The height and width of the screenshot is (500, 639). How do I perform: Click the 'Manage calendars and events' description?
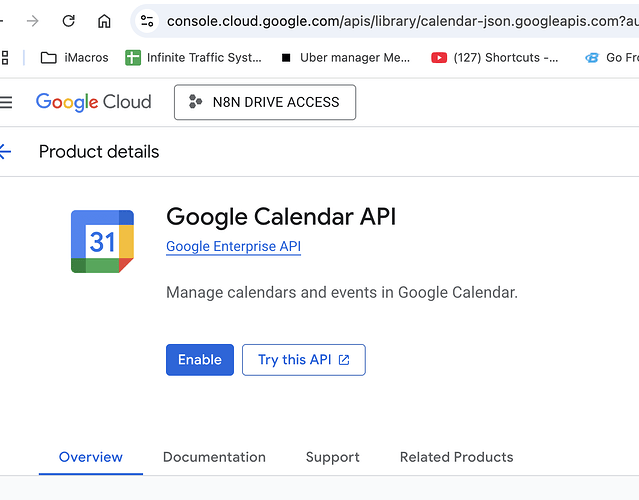(x=342, y=293)
